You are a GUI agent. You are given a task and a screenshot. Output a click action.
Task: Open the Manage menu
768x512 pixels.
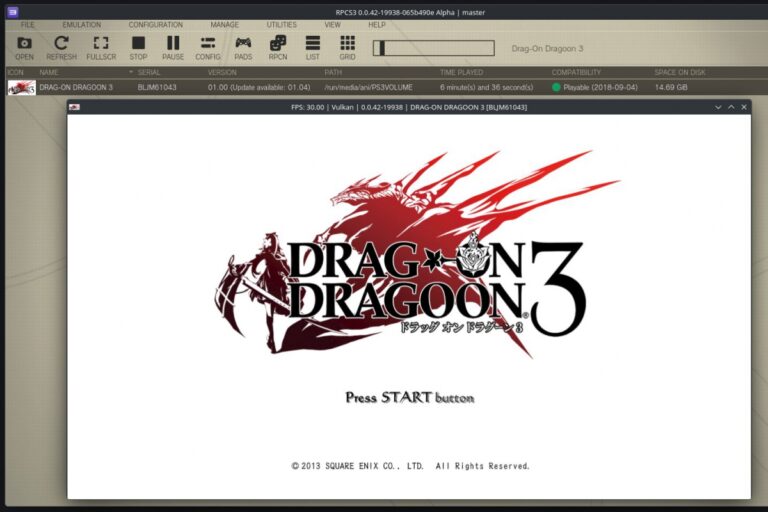click(224, 24)
